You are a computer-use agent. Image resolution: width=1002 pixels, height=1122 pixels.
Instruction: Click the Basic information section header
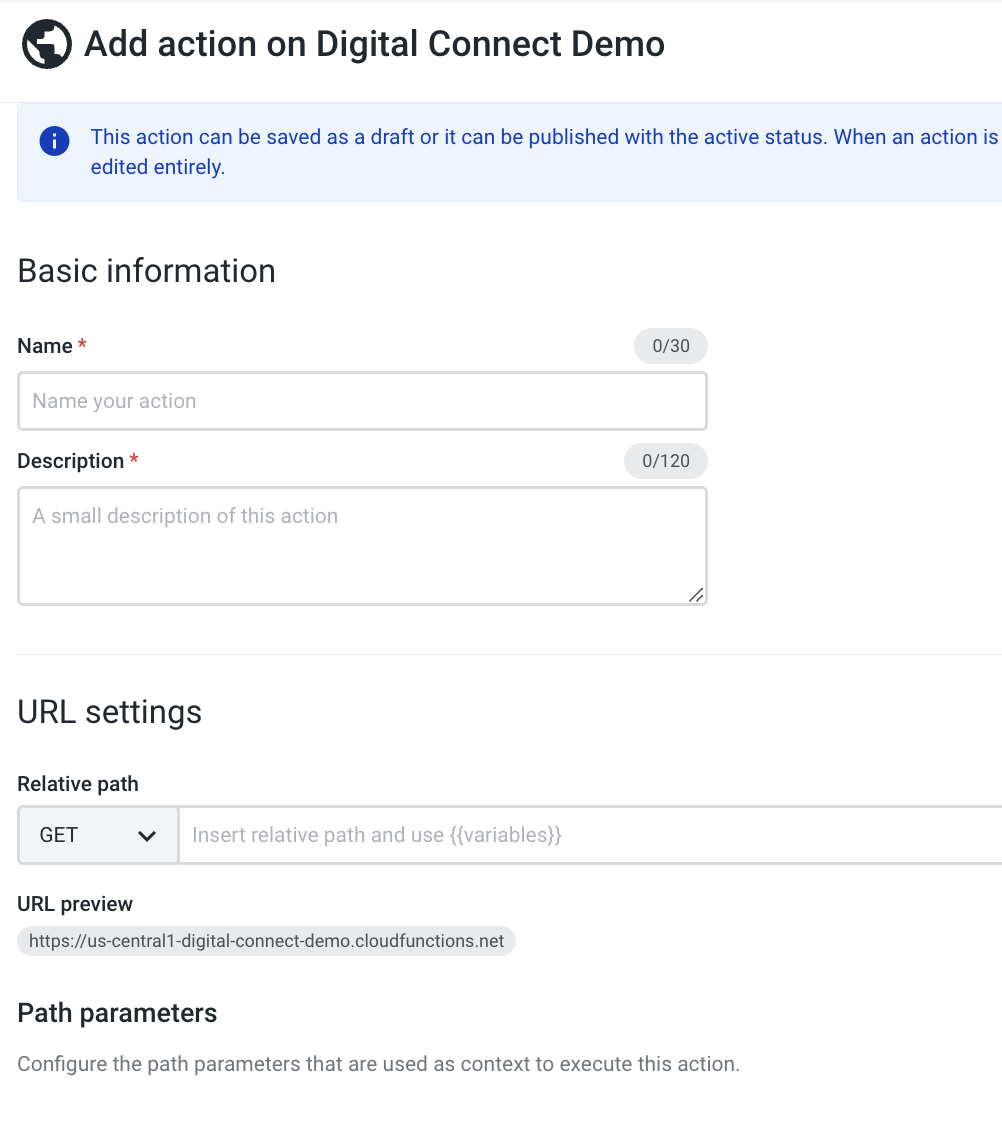click(x=146, y=270)
